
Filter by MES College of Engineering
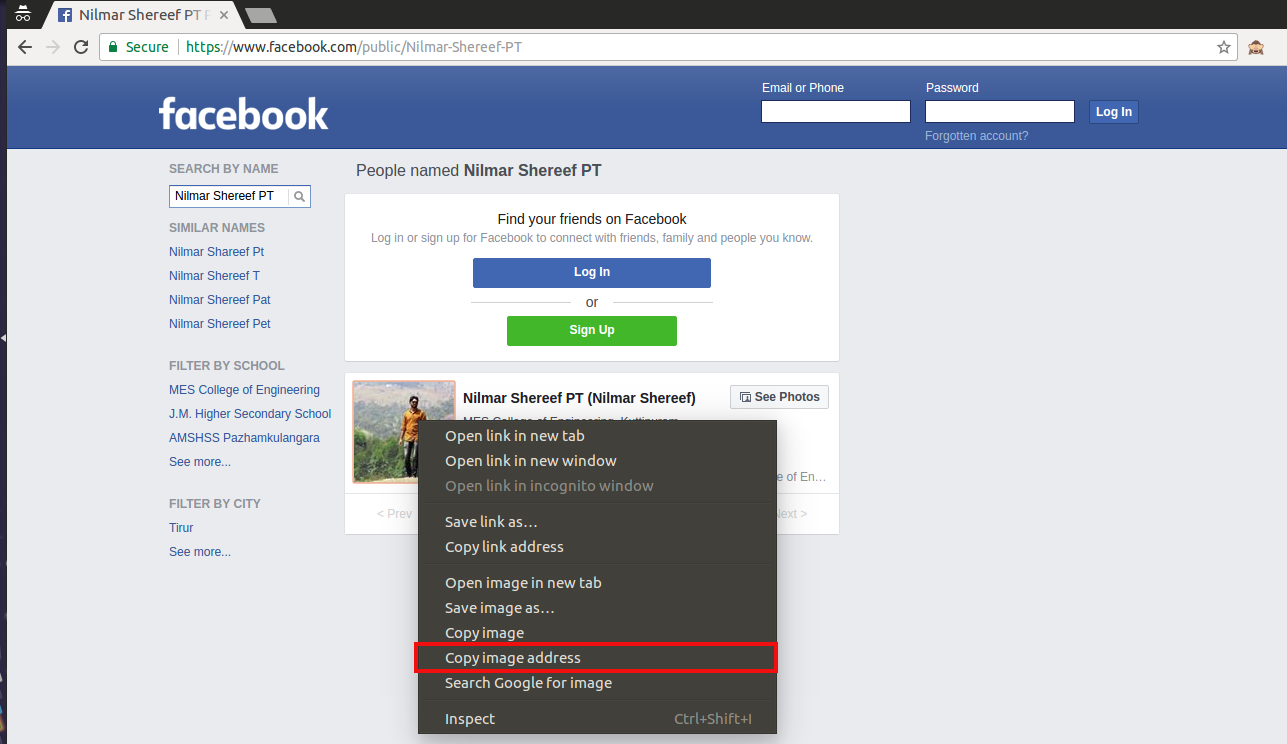coord(244,390)
